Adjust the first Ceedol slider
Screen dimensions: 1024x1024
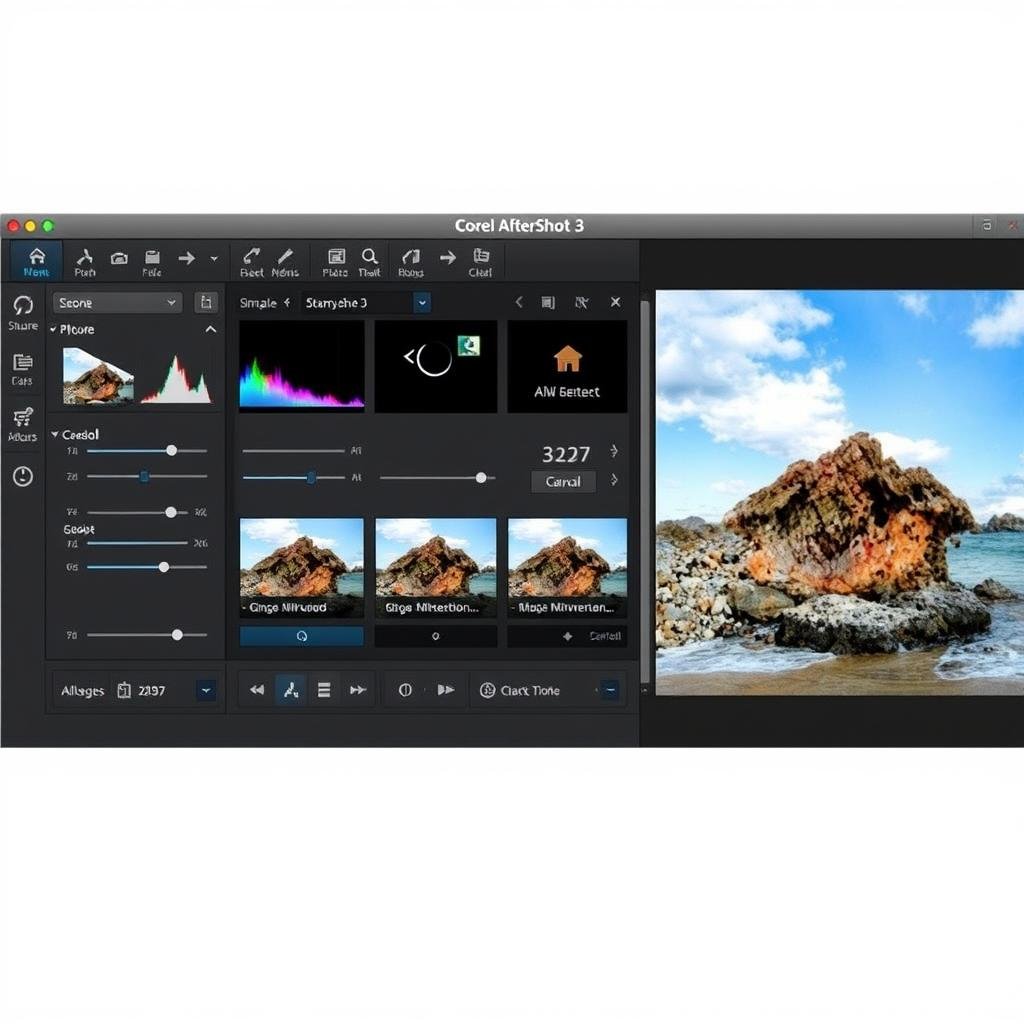click(x=171, y=451)
